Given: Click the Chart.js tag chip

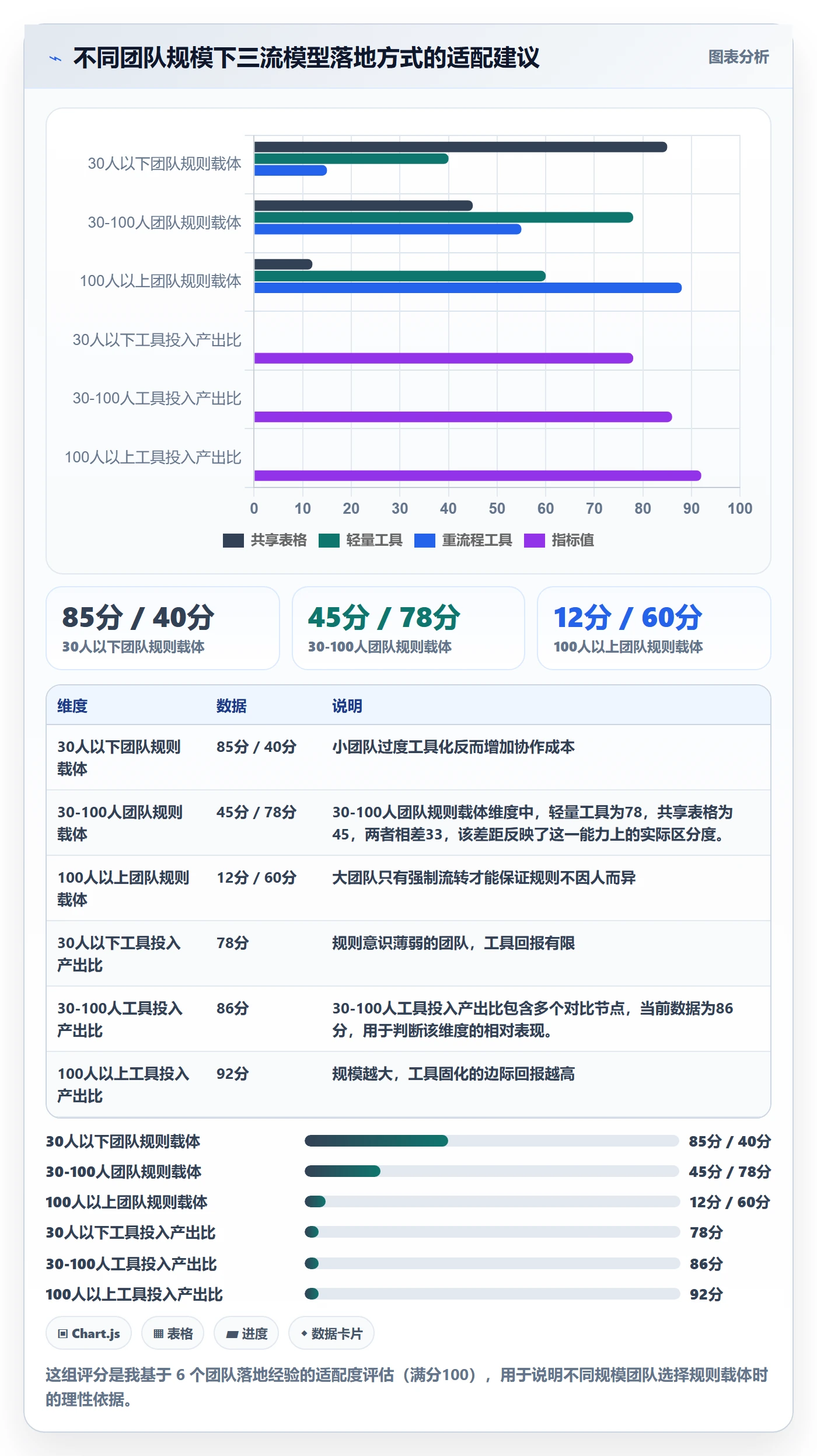Looking at the screenshot, I should (x=89, y=1334).
